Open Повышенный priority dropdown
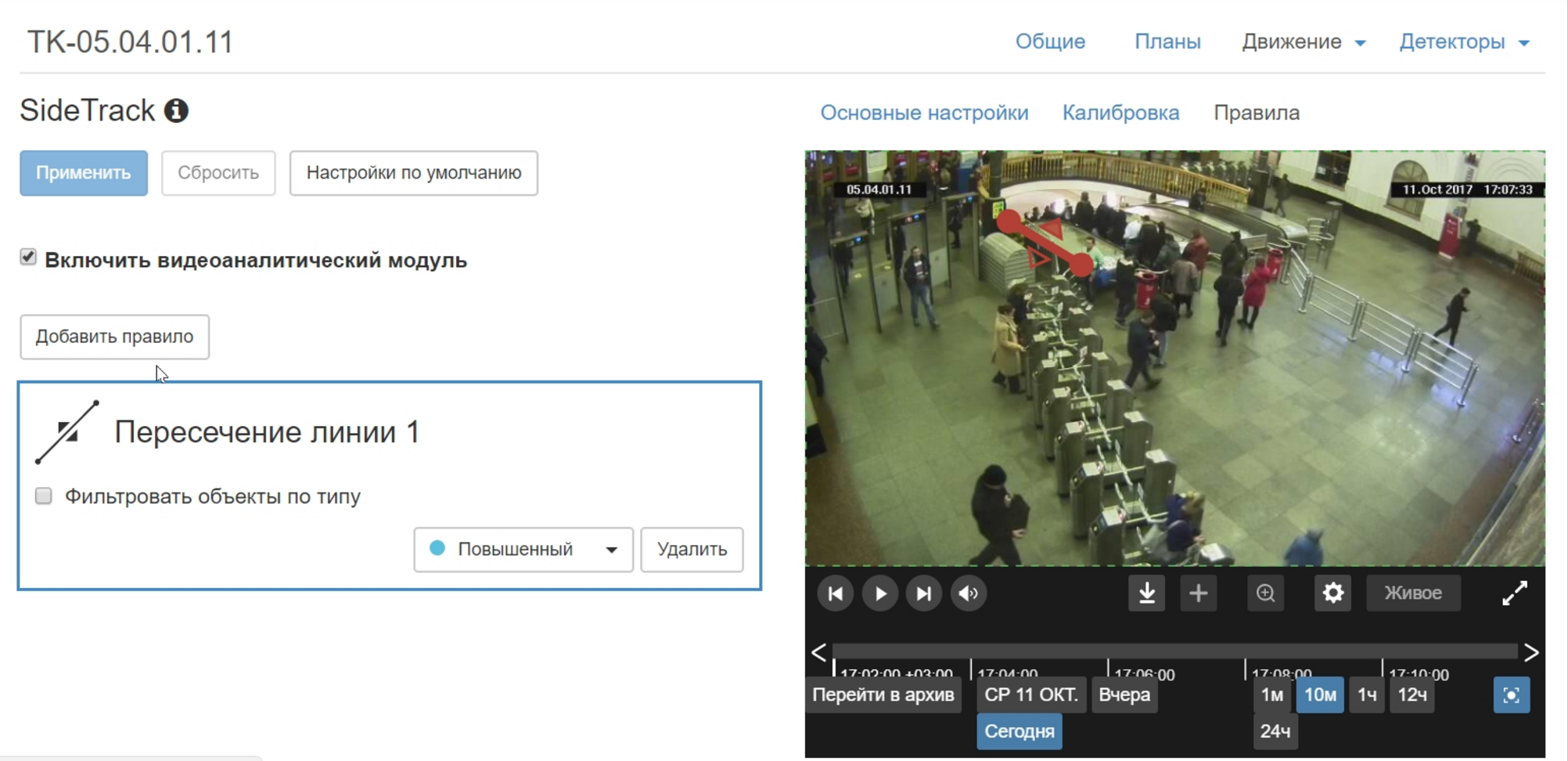 coord(523,550)
